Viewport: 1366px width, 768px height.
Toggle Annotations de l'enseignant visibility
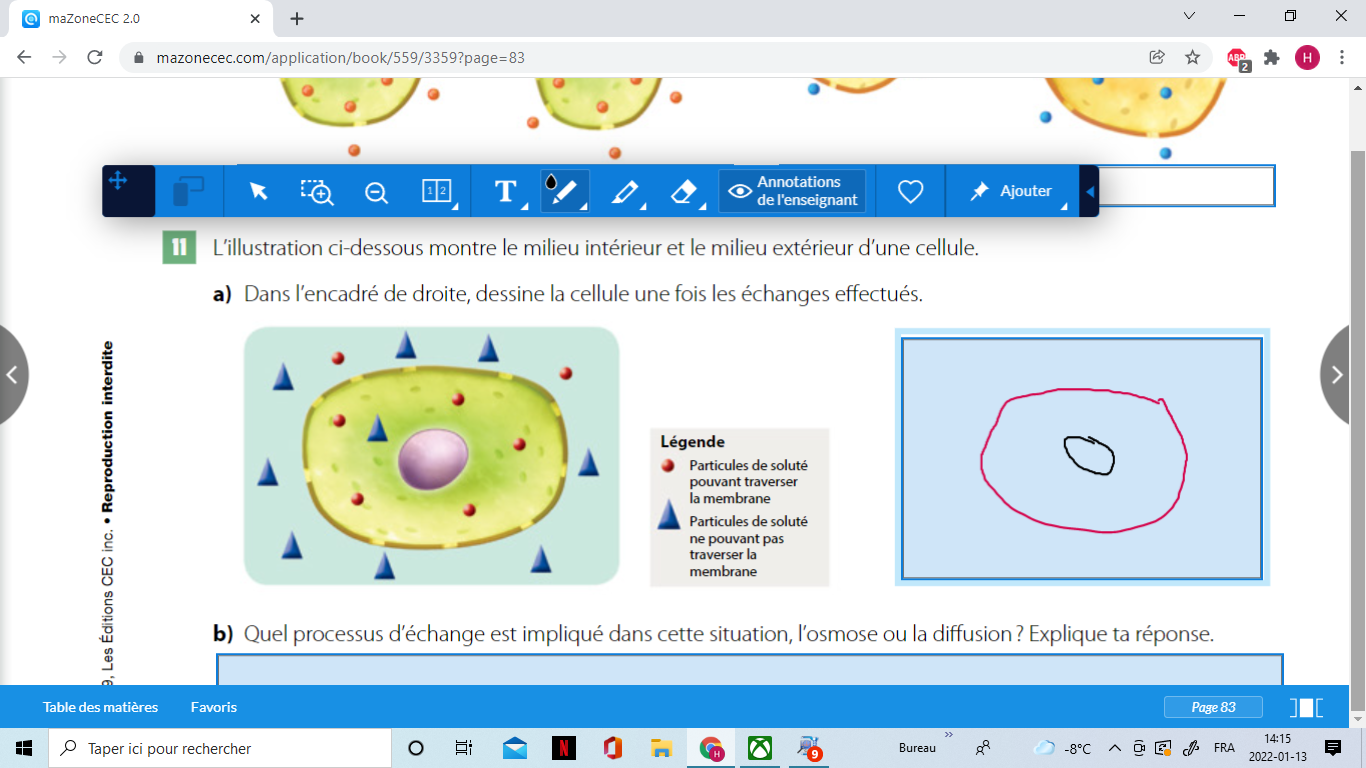pos(792,191)
